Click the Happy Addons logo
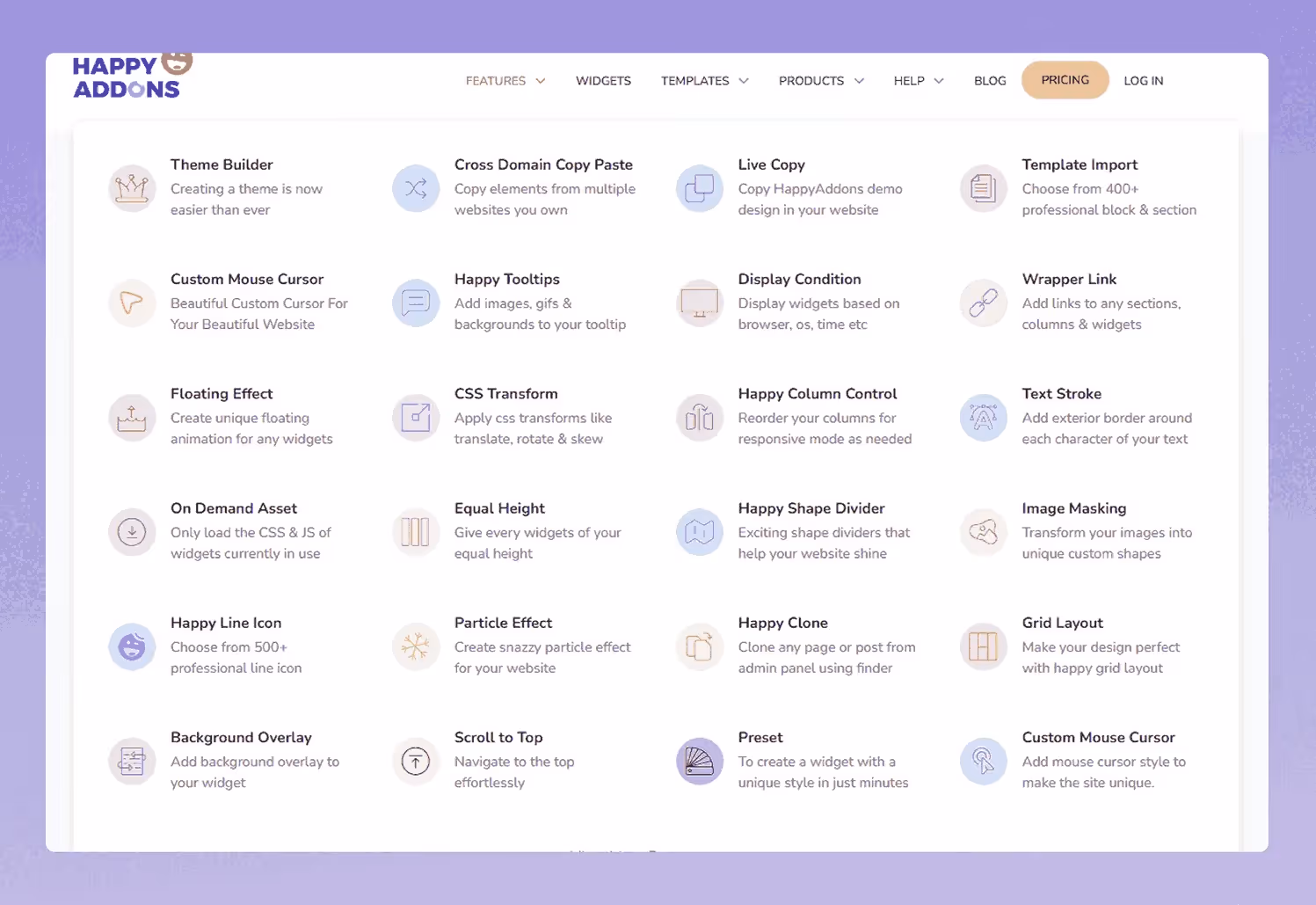 click(x=132, y=76)
